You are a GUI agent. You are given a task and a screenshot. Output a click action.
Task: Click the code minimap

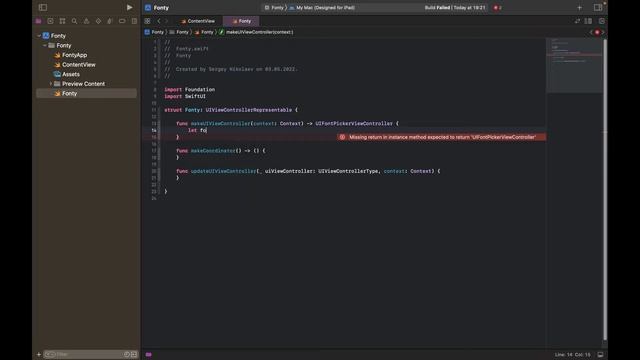tap(574, 65)
